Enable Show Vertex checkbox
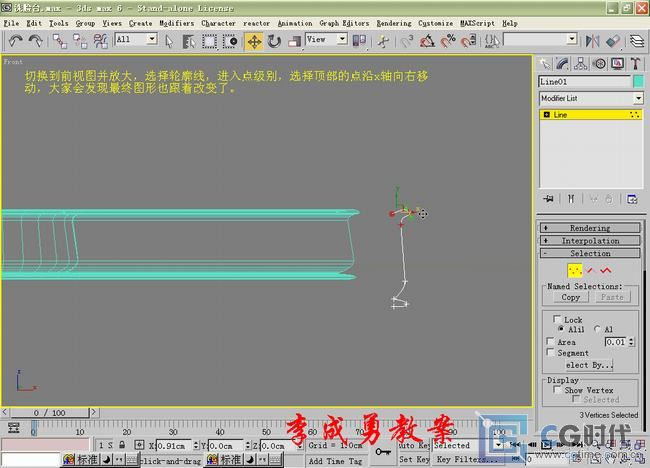Viewport: 650px width, 468px height. (x=558, y=390)
